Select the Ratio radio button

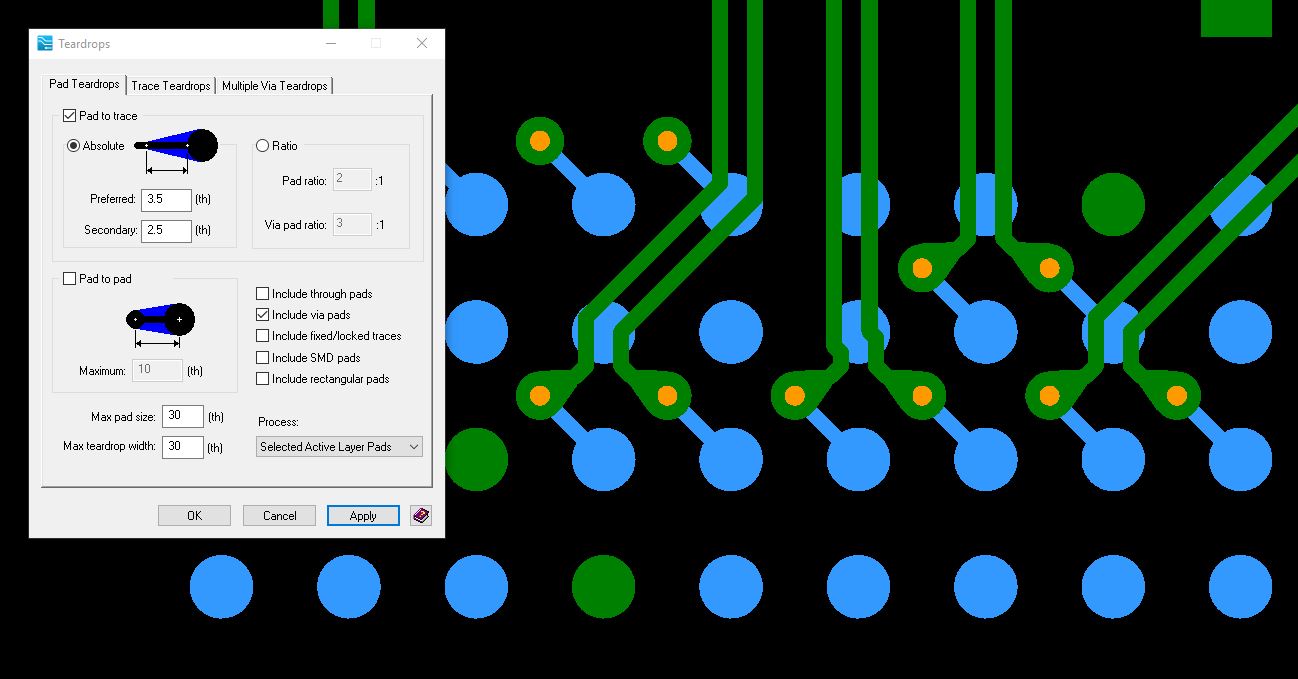pyautogui.click(x=263, y=146)
